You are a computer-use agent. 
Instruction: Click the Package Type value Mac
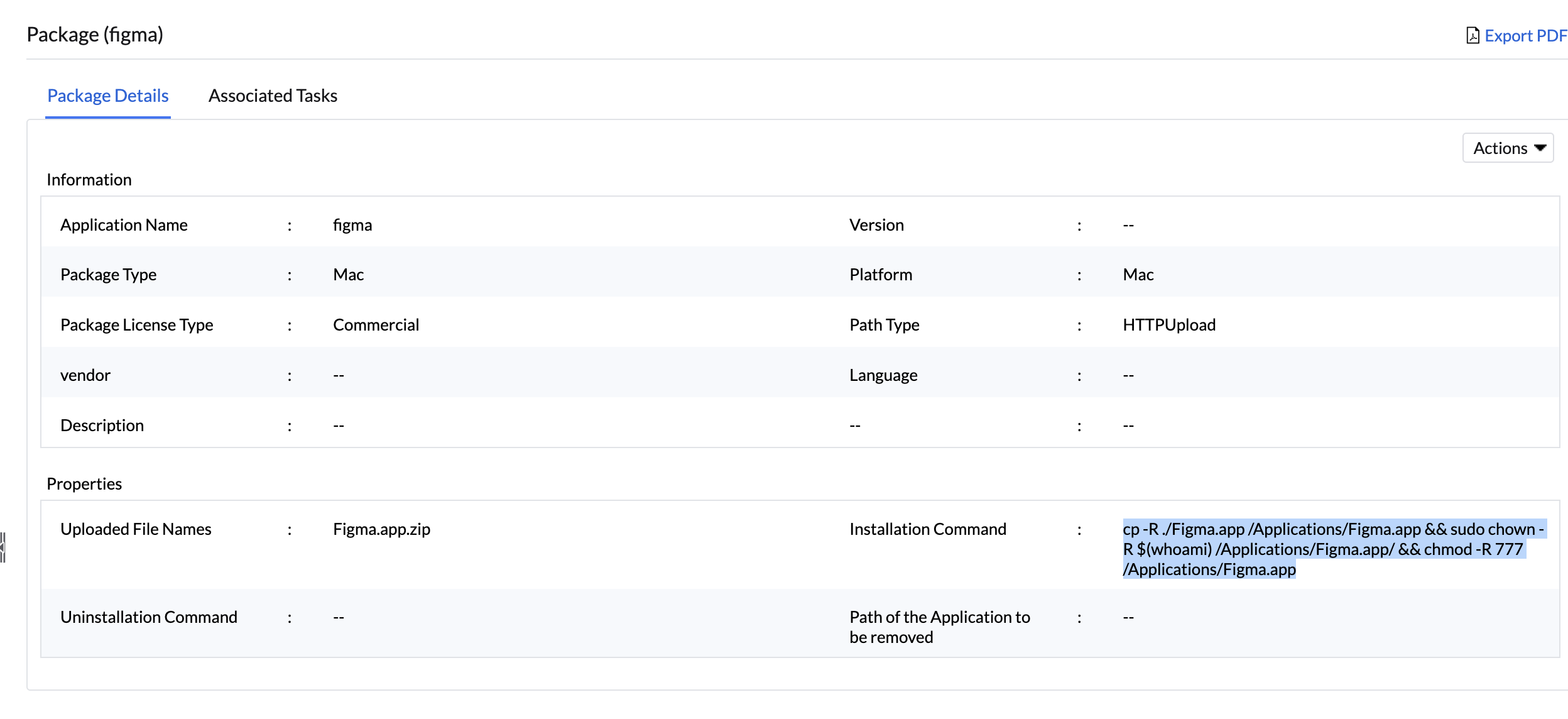(349, 275)
